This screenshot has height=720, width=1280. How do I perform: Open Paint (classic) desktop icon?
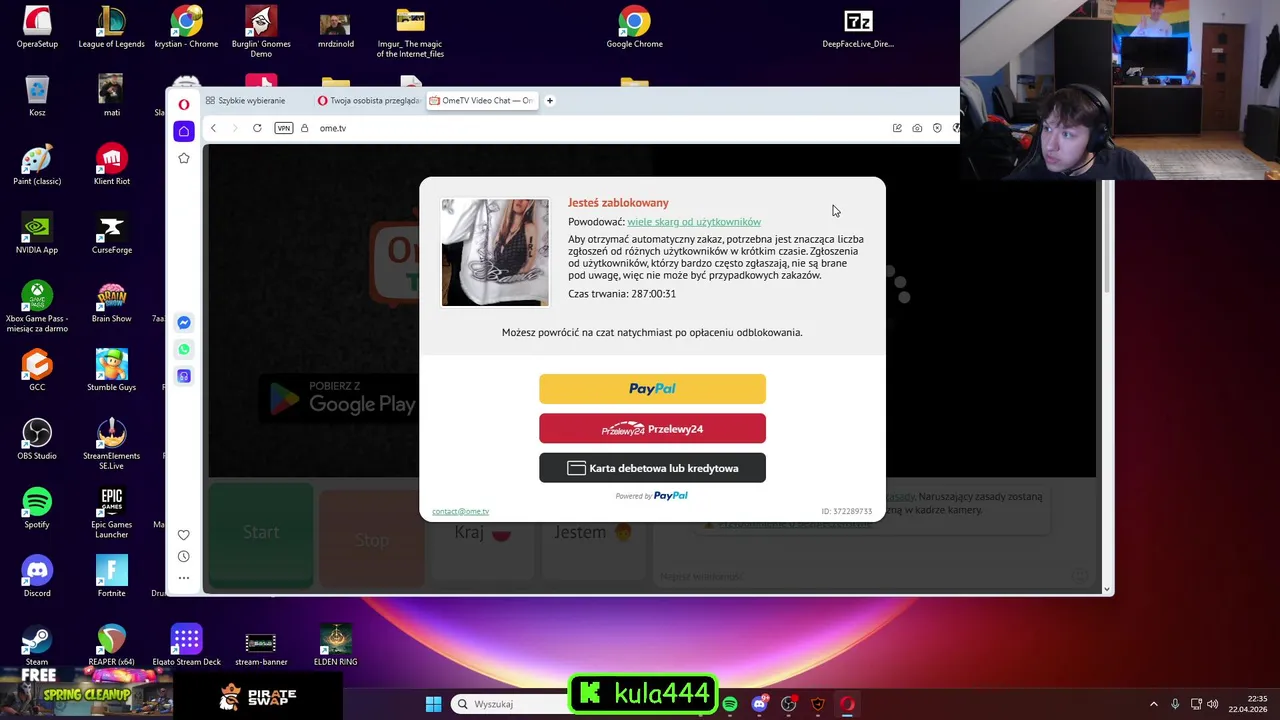[37, 165]
